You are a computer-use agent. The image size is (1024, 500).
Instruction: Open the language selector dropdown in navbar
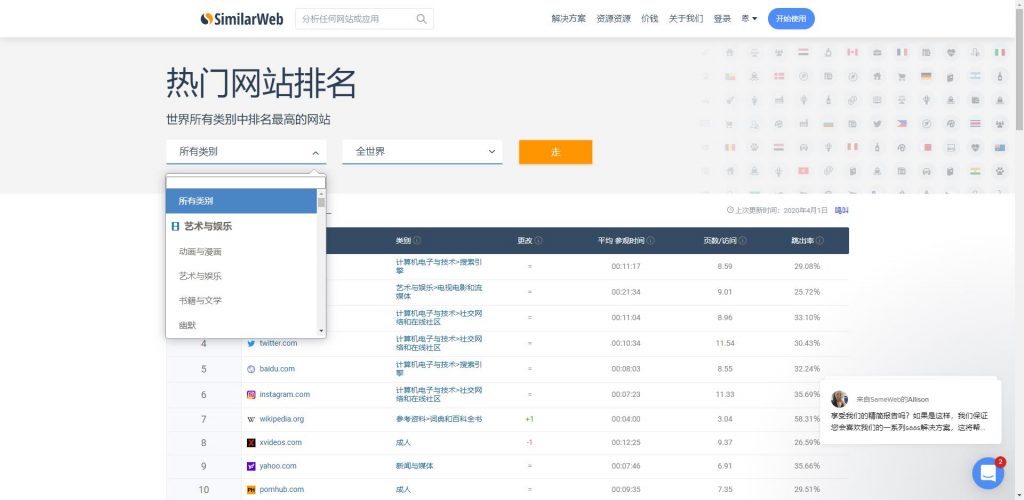(749, 19)
